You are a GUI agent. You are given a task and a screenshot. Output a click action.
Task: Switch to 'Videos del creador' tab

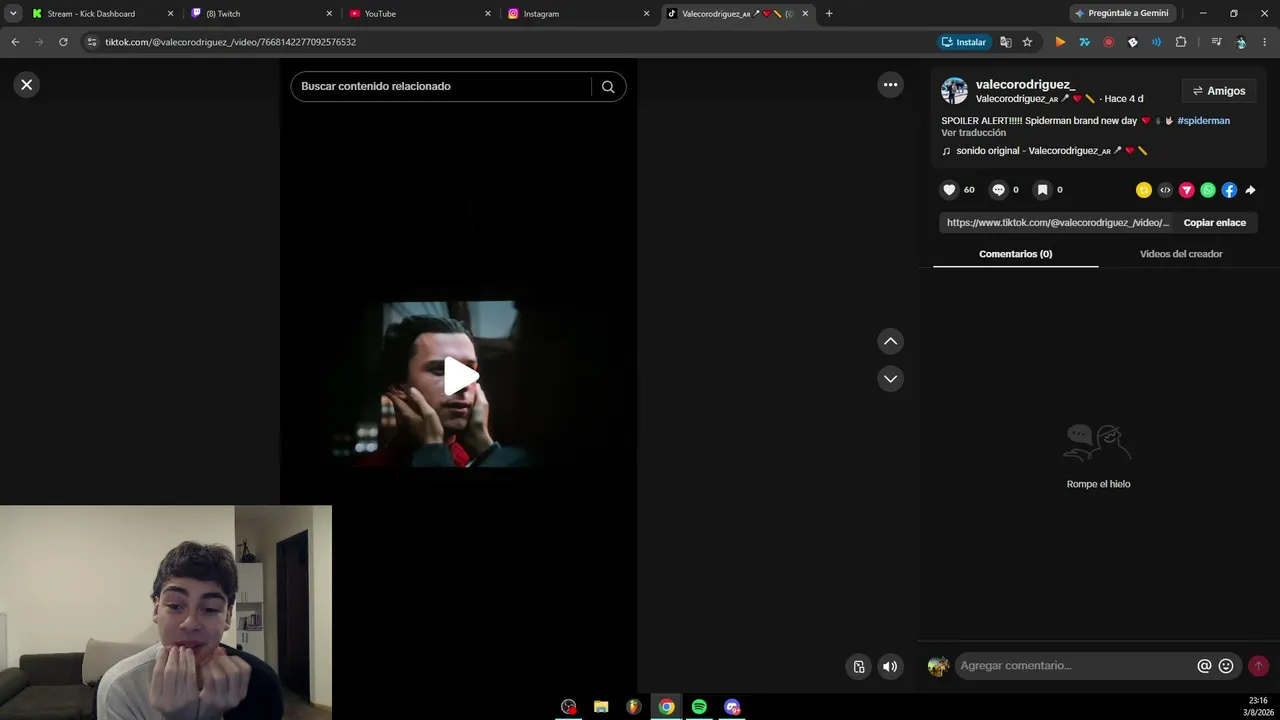point(1181,254)
